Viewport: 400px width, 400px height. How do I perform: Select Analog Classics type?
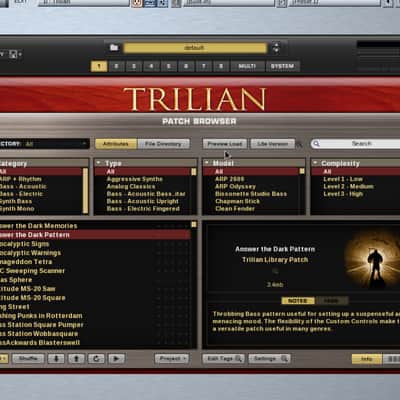[x=131, y=186]
